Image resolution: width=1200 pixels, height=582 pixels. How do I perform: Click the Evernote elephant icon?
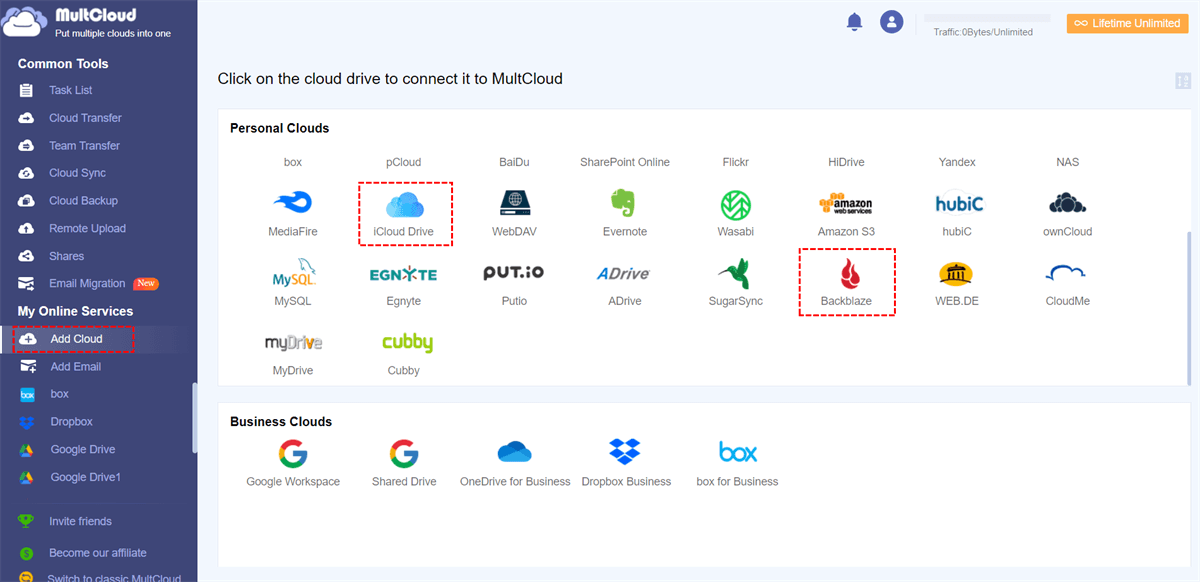[x=624, y=204]
